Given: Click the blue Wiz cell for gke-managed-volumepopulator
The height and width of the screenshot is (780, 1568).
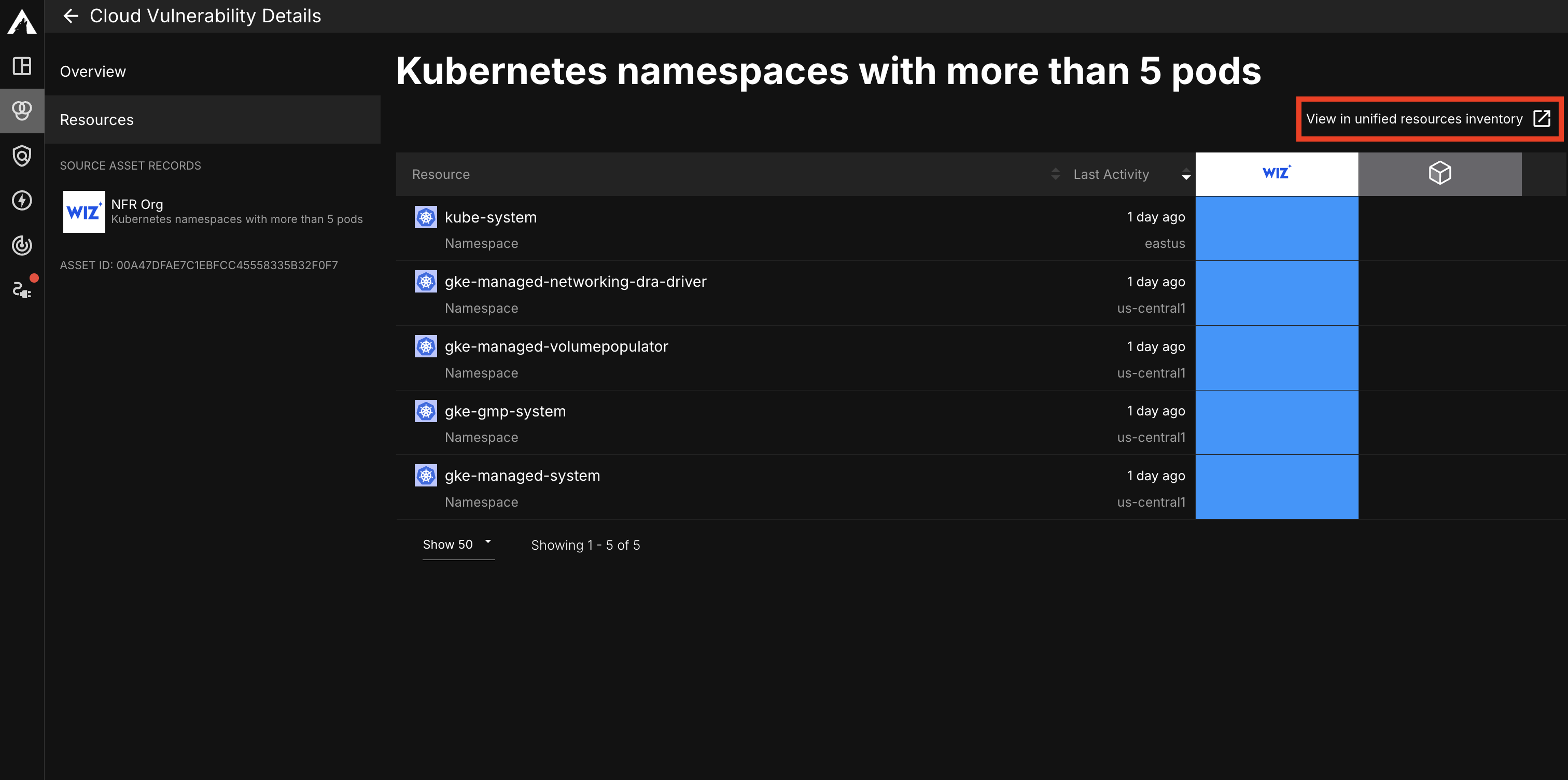Looking at the screenshot, I should 1277,358.
